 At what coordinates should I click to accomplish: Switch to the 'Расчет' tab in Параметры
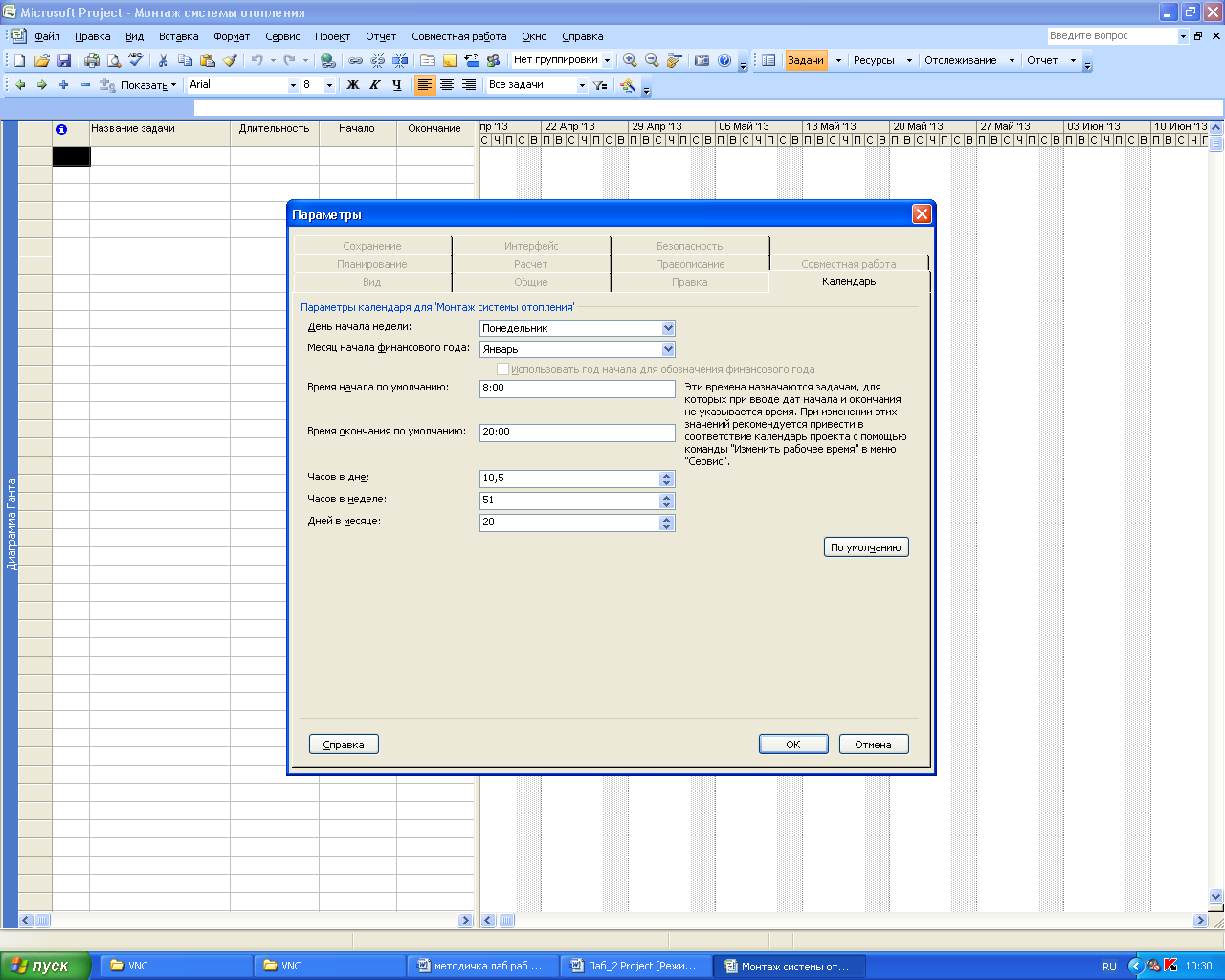531,264
